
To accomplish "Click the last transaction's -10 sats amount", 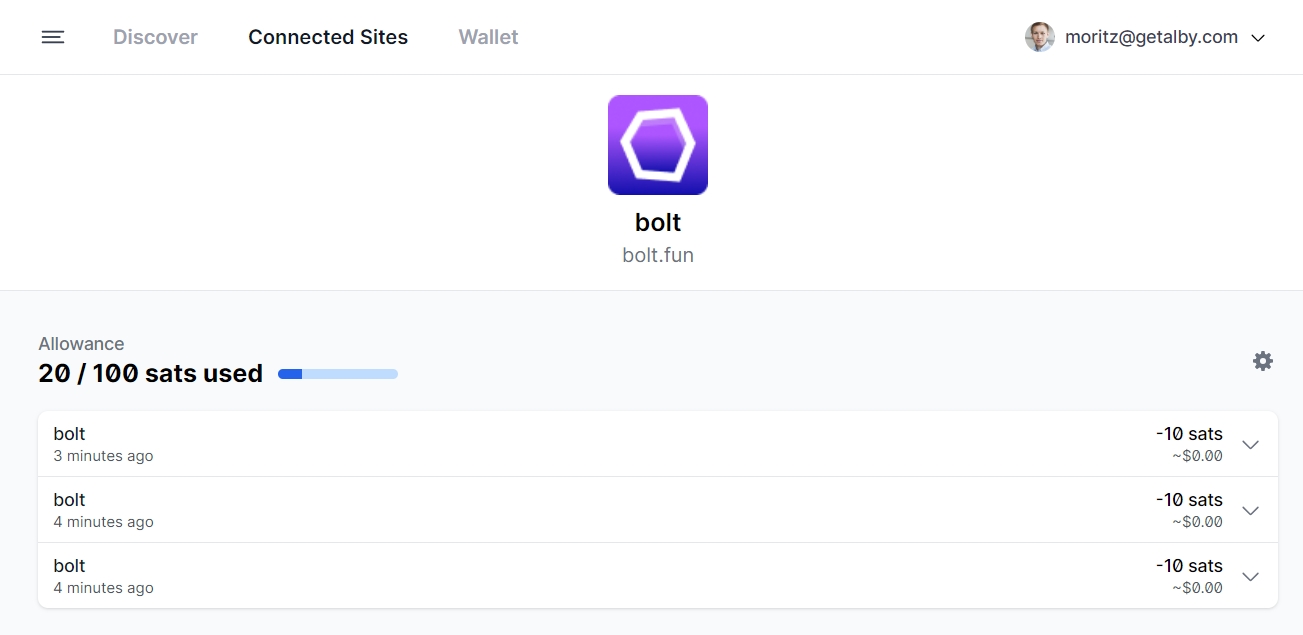I will 1189,566.
